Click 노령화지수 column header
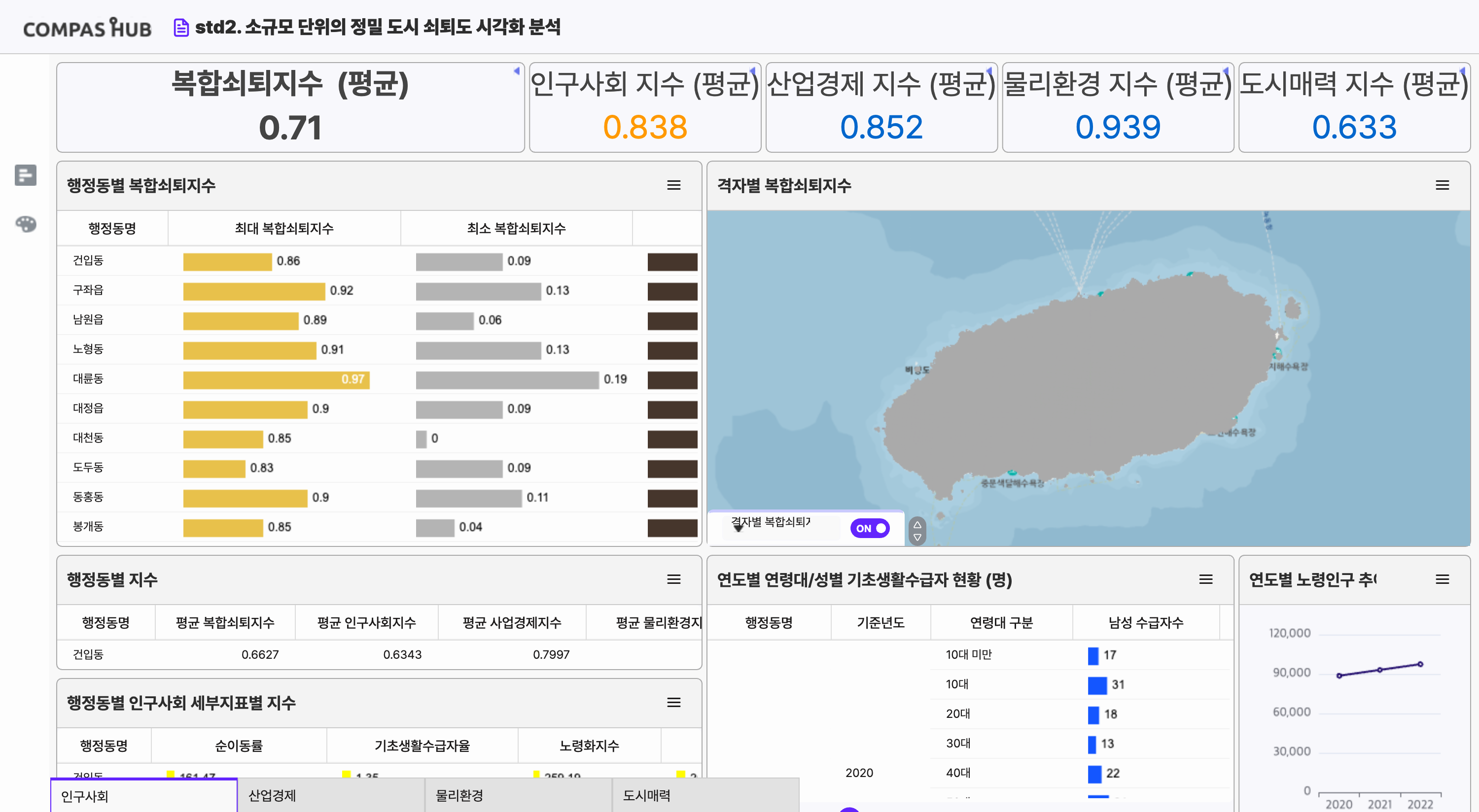The image size is (1479, 812). pos(589,745)
